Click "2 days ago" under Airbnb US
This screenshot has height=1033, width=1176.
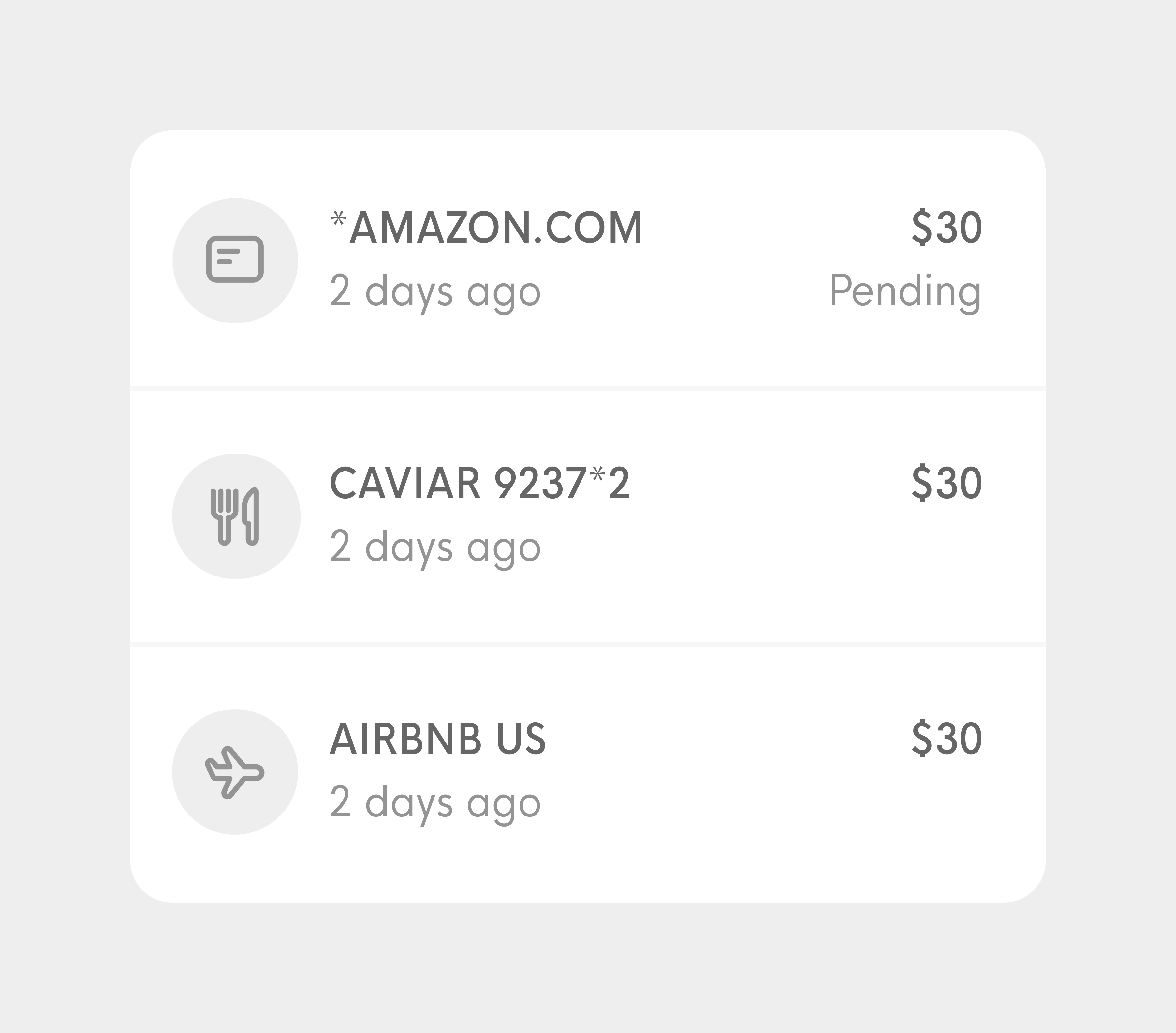[435, 803]
